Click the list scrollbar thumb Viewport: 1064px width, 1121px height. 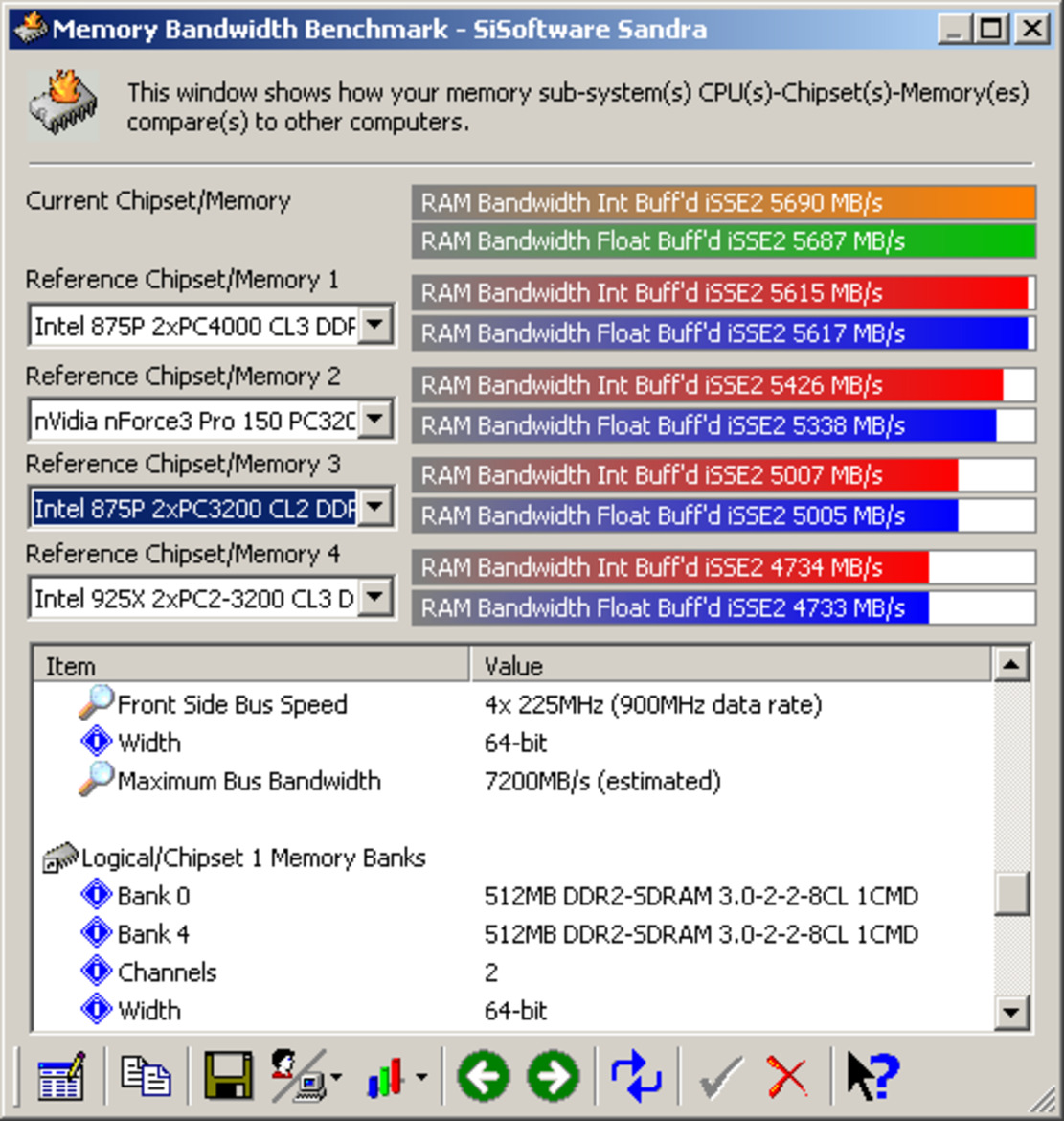tap(1011, 893)
